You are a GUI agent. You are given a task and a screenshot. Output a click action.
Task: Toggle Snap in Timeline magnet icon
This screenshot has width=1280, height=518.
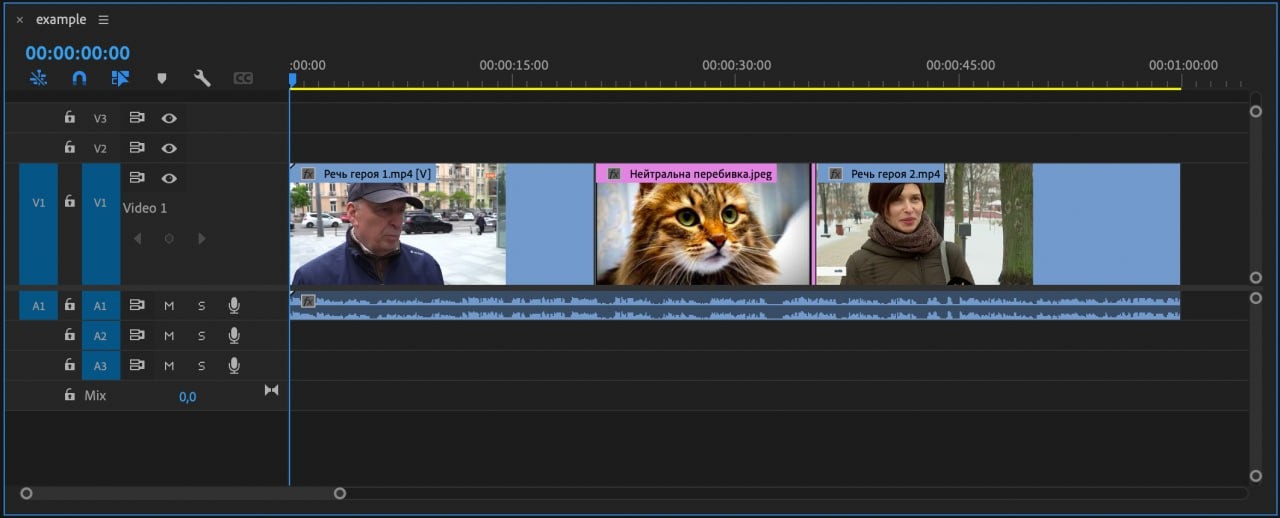80,78
